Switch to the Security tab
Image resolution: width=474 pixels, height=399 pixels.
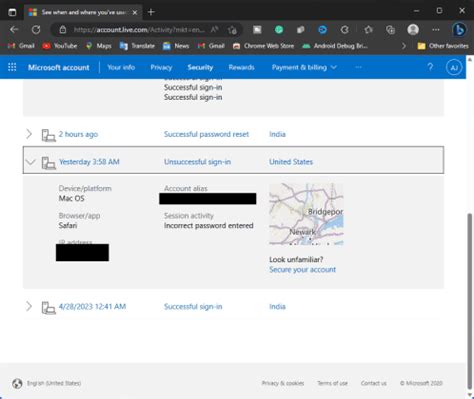coord(200,67)
